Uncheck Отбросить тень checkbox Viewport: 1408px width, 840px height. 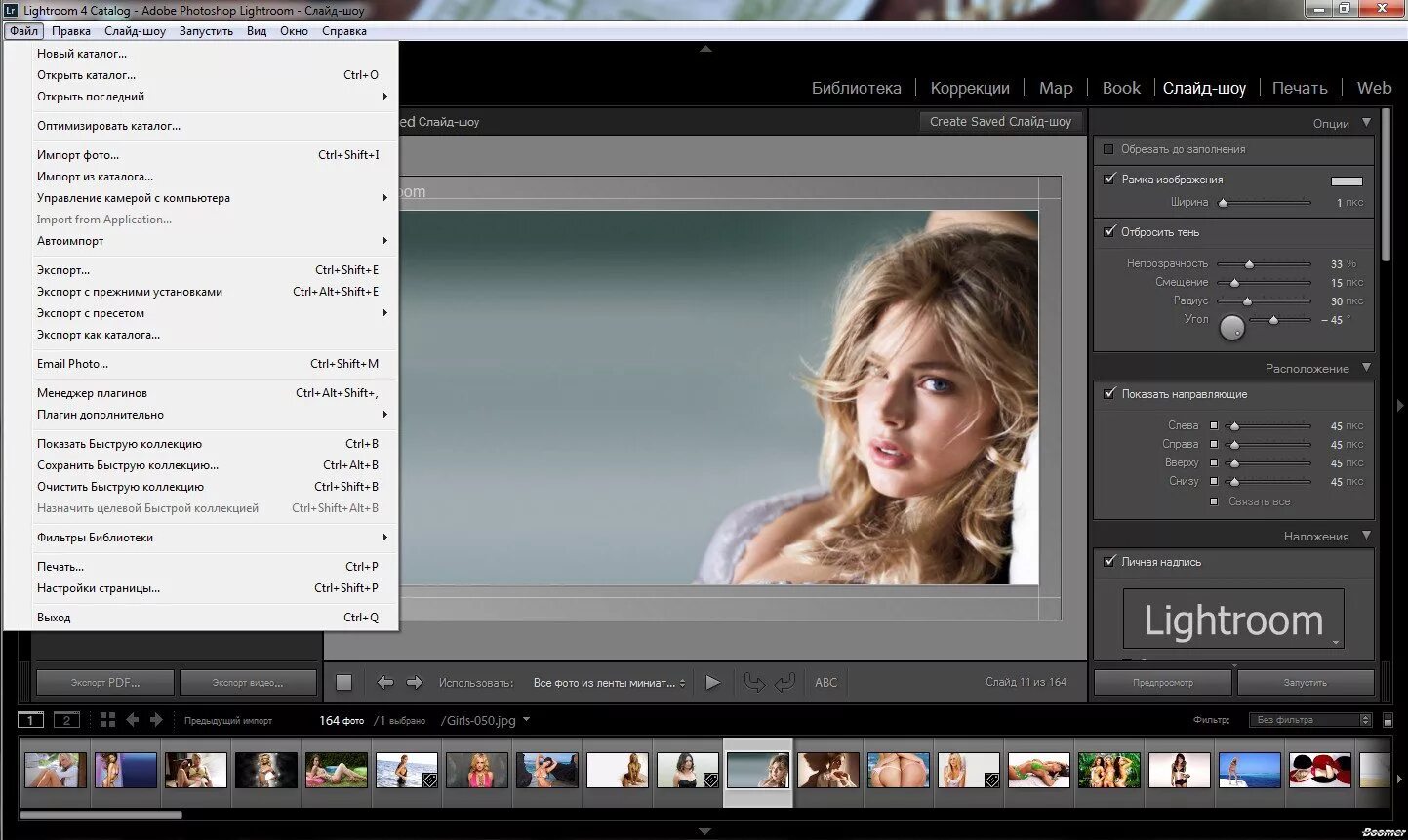(1109, 232)
